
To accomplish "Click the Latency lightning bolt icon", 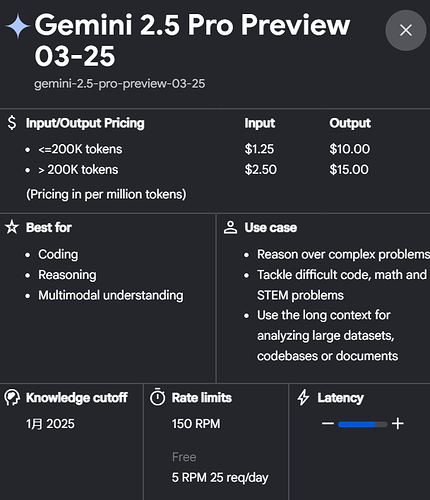I will pyautogui.click(x=303, y=398).
